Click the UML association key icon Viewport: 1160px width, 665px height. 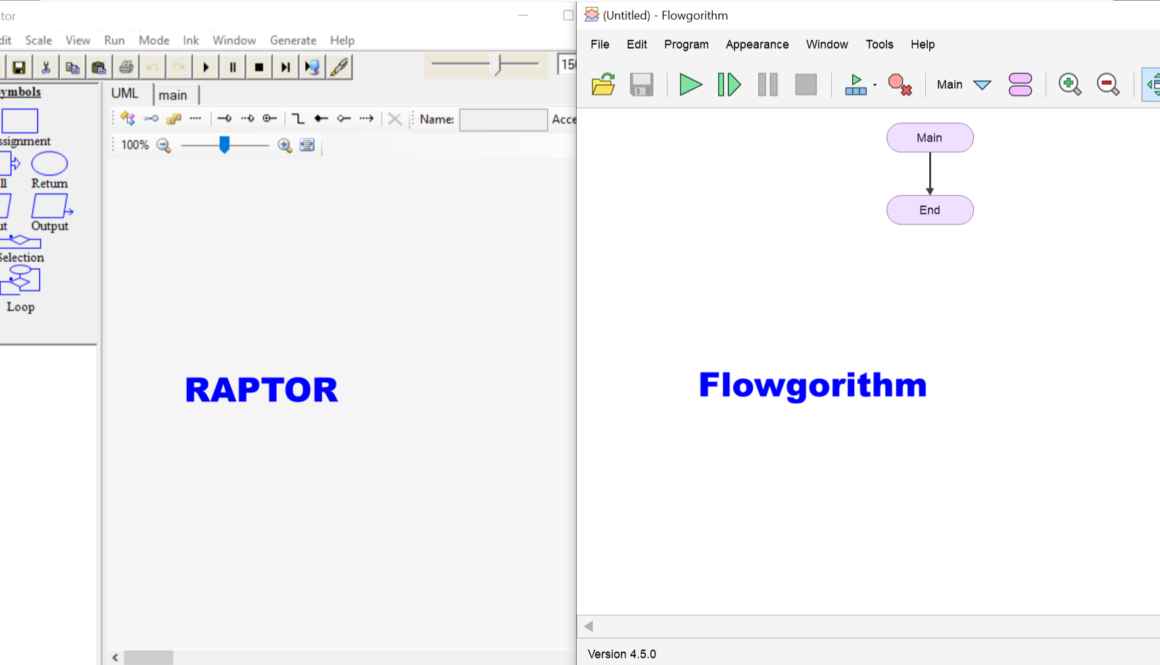click(151, 118)
